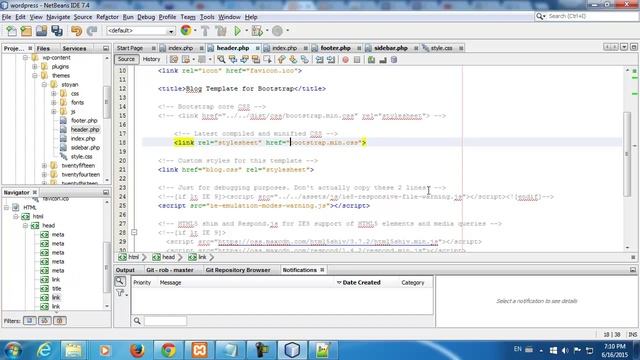Open the Debug menu
The image size is (640, 360).
click(146, 17)
